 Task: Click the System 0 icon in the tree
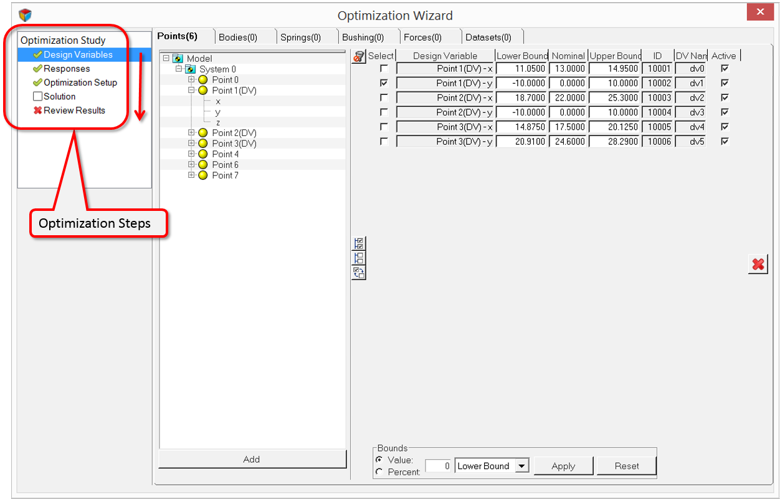click(191, 69)
